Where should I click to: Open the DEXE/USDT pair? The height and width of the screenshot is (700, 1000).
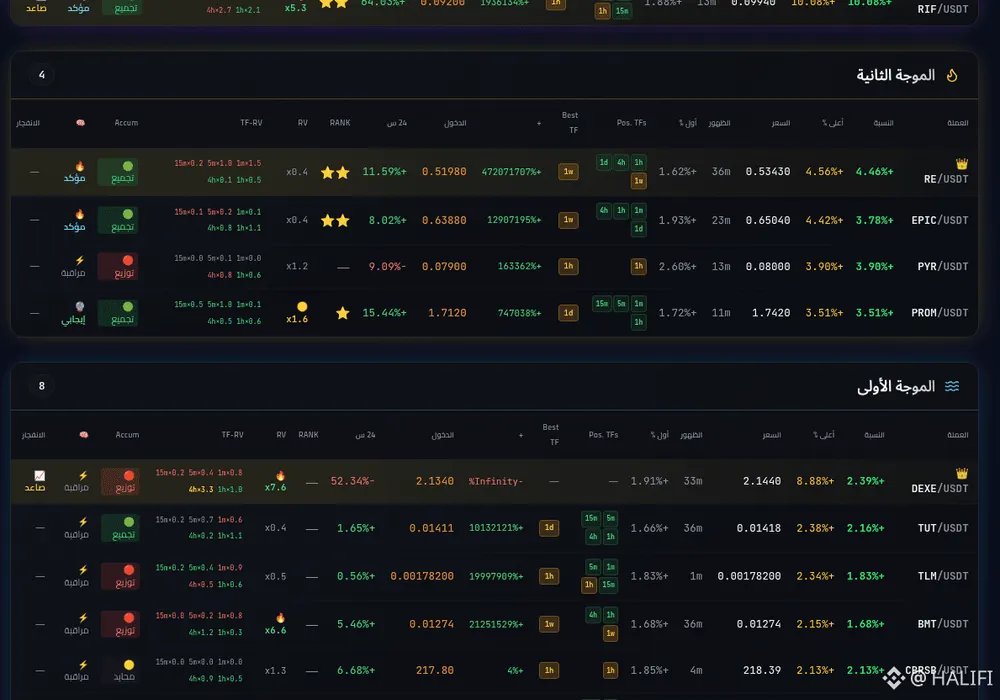pos(939,488)
